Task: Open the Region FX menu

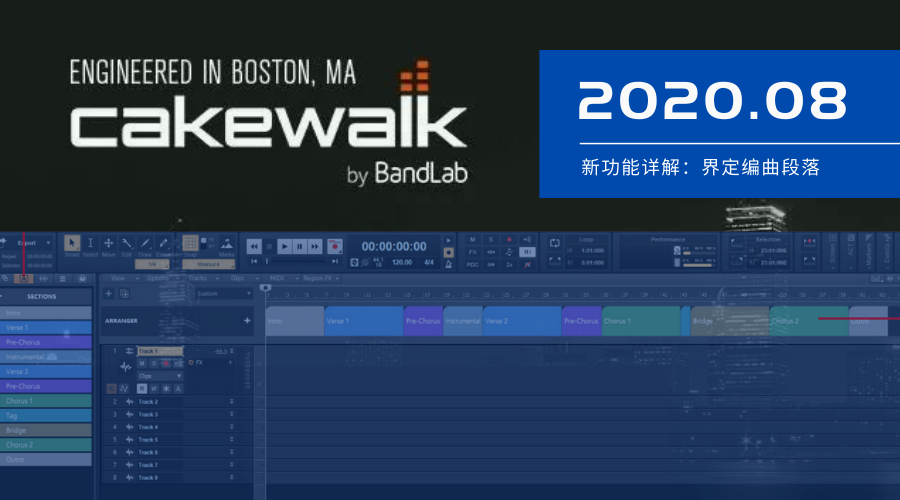Action: pyautogui.click(x=321, y=278)
